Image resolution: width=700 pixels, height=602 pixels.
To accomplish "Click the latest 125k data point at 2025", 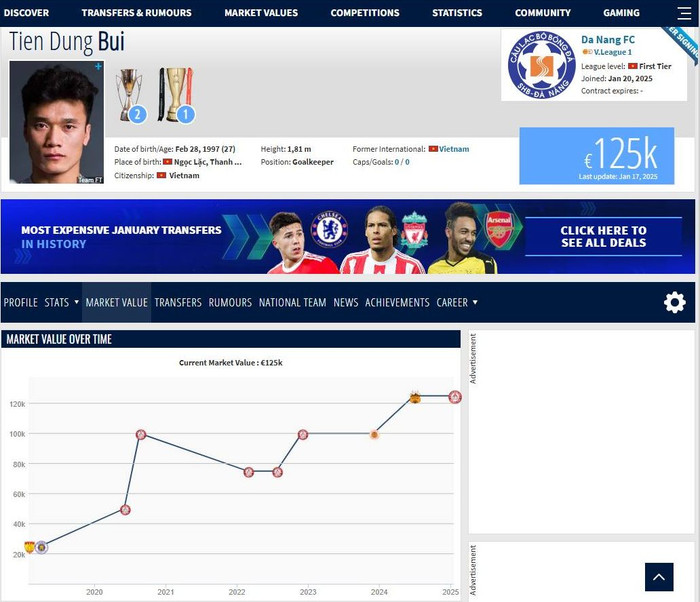I will pos(455,397).
